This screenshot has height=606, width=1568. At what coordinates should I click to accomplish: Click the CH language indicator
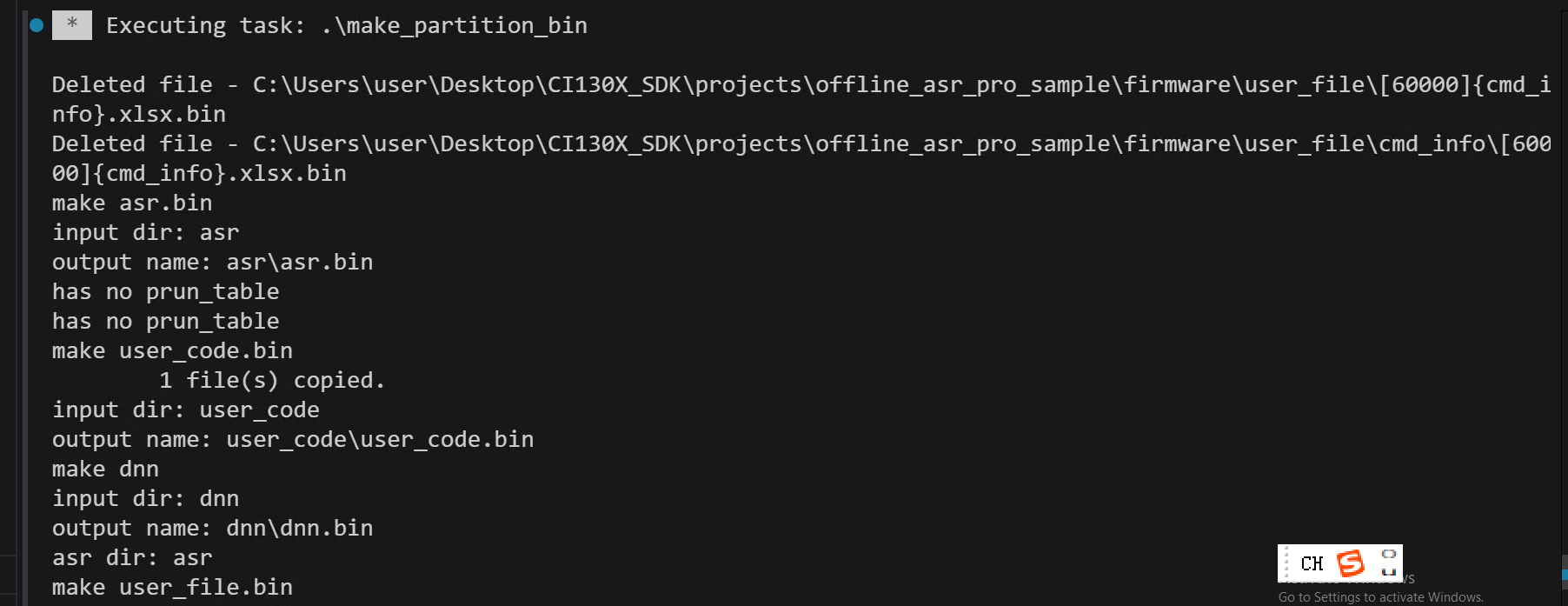[1312, 563]
